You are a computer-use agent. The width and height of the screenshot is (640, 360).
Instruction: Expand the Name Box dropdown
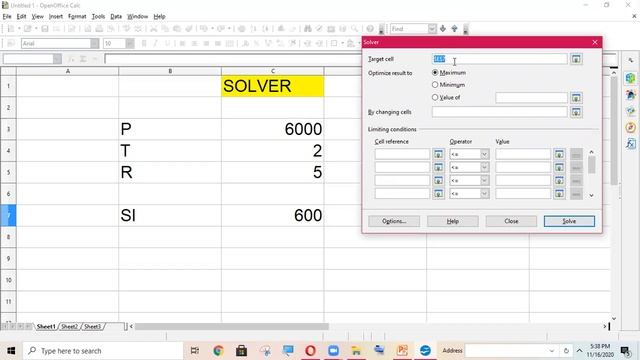(57, 59)
